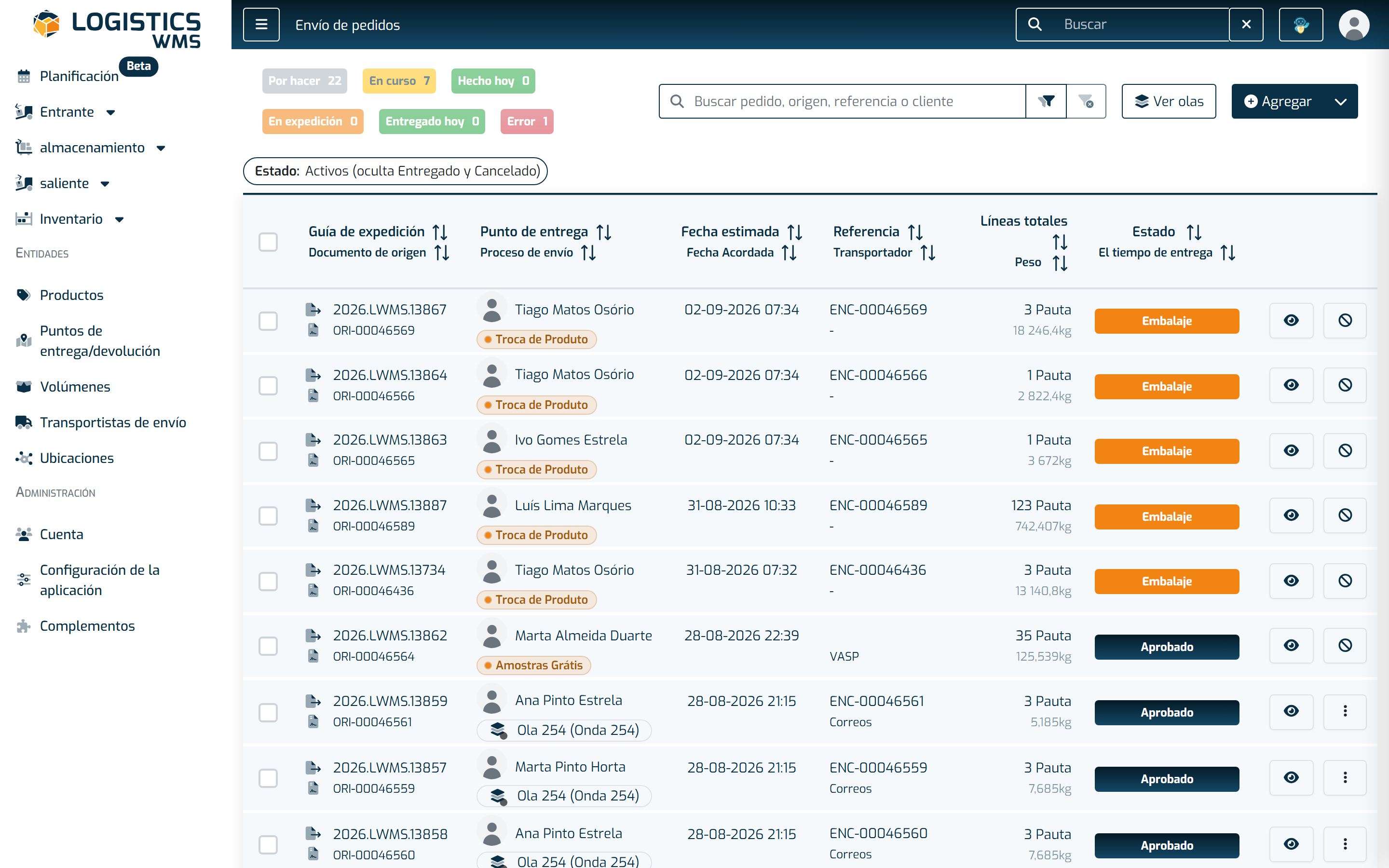Open Volúmenes in the sidebar

coord(75,387)
